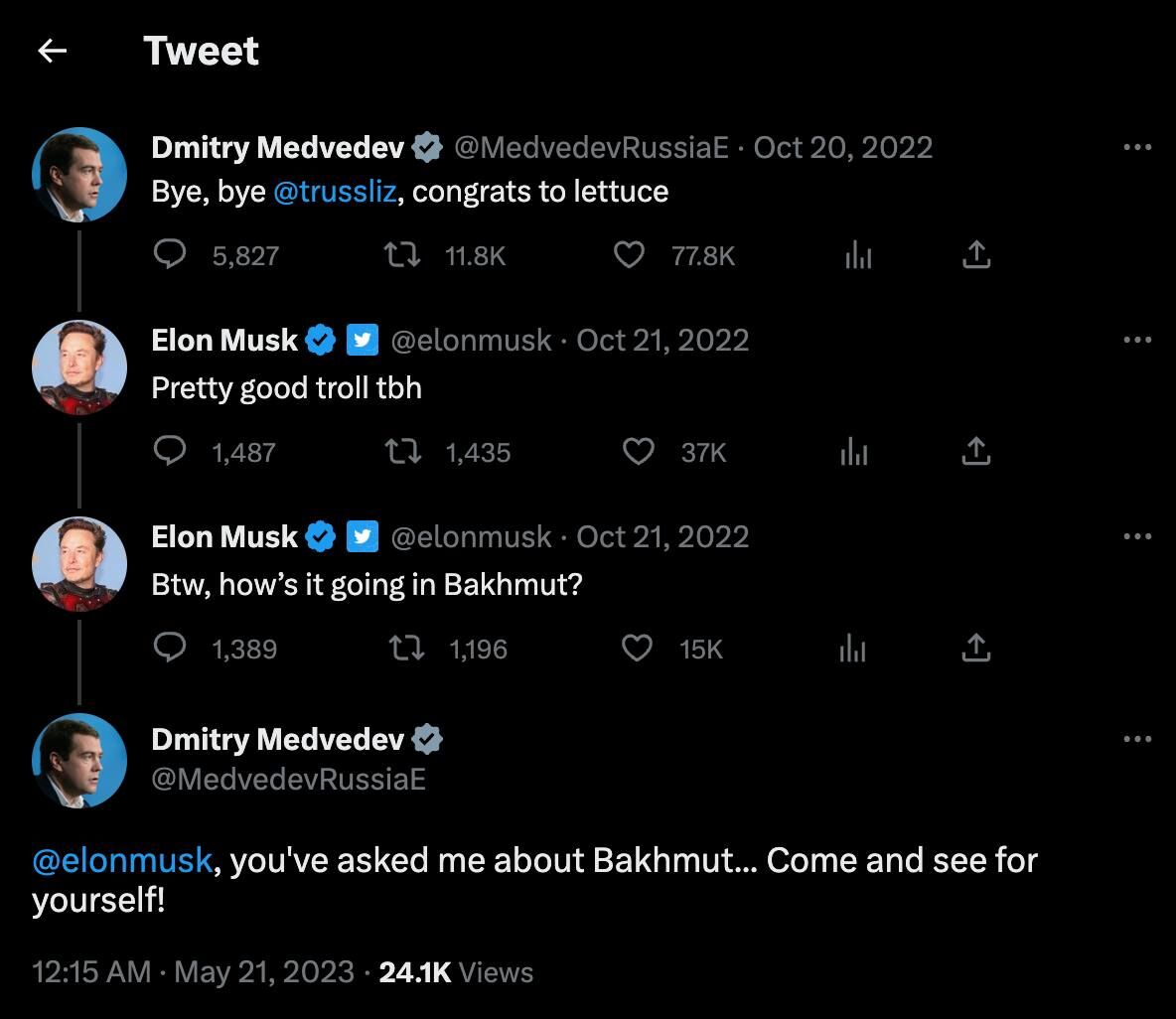Like the 'Bye, bye @trussliz' tweet
The image size is (1176, 1019).
pos(629,255)
